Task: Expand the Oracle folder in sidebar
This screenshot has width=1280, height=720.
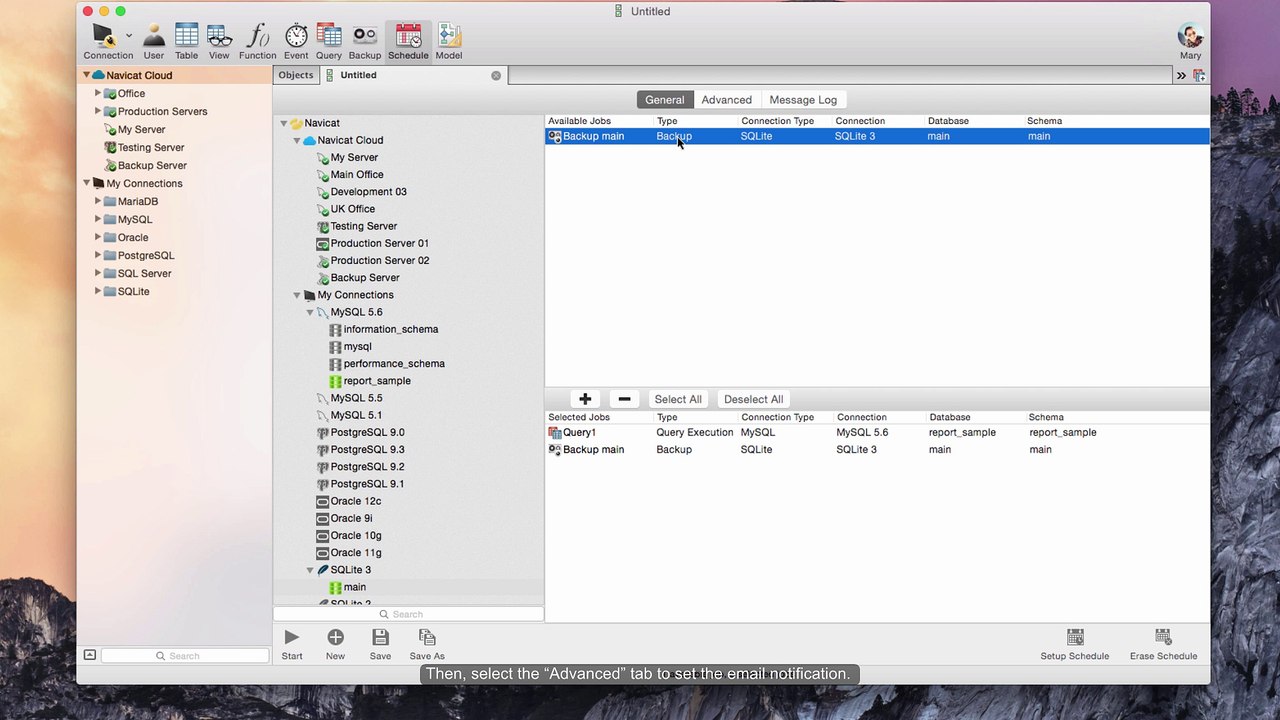Action: pyautogui.click(x=98, y=237)
